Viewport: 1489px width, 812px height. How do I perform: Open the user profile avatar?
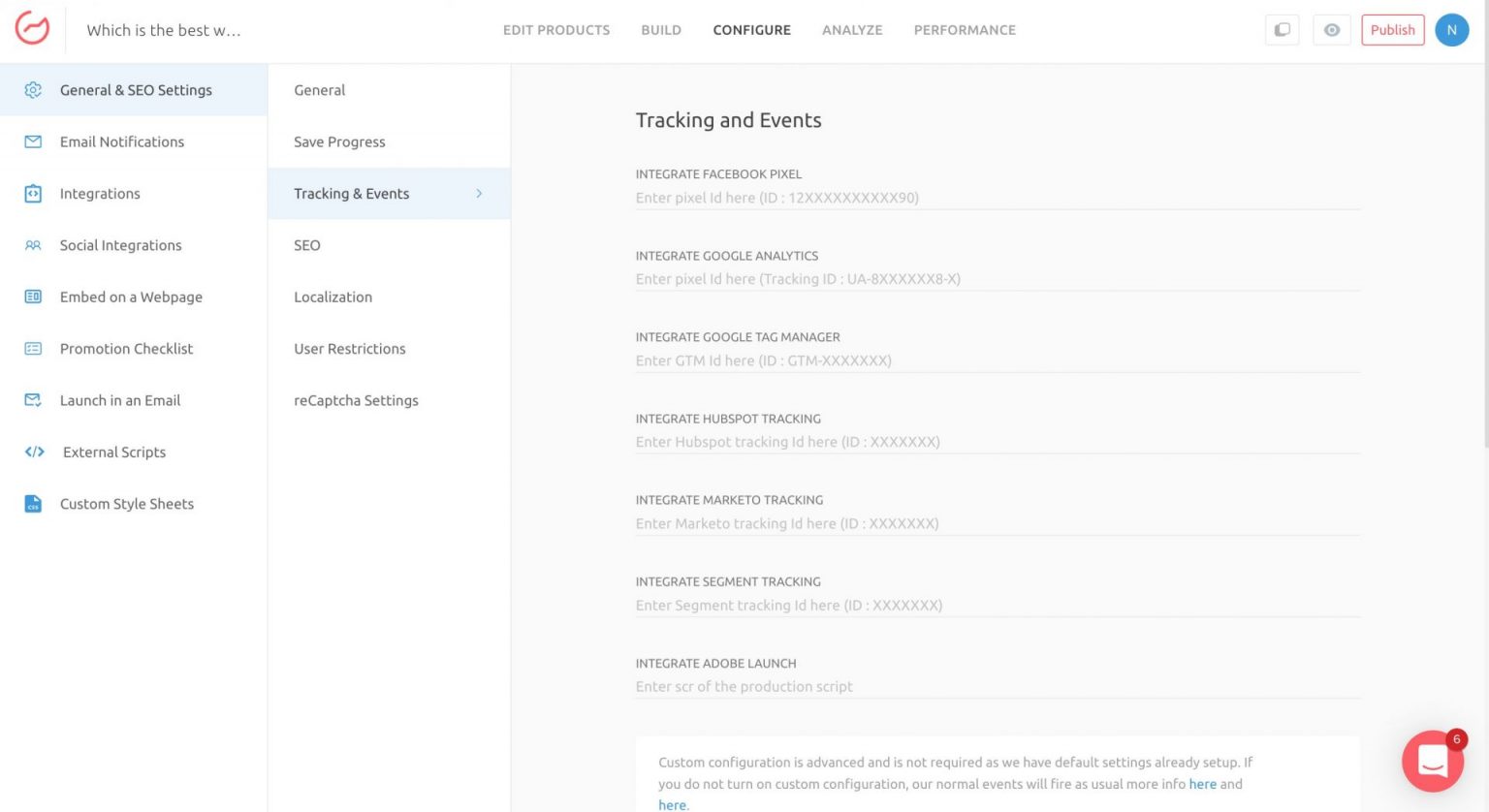coord(1451,30)
